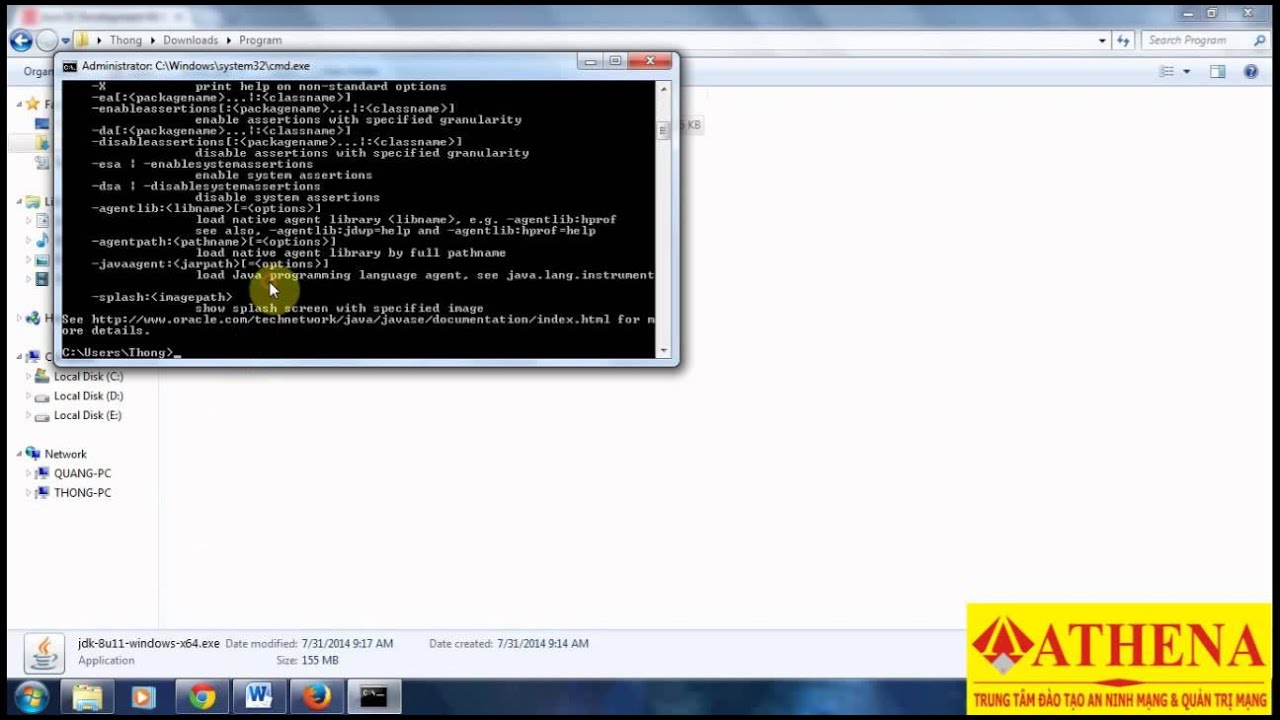Click the cmd window scroll down arrow
1280x720 pixels.
(662, 350)
